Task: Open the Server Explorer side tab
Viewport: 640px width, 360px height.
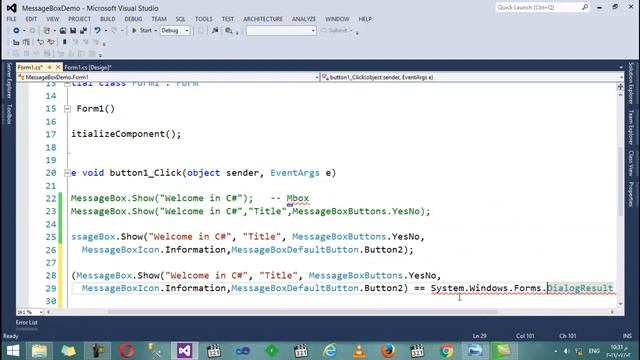Action: click(x=9, y=81)
